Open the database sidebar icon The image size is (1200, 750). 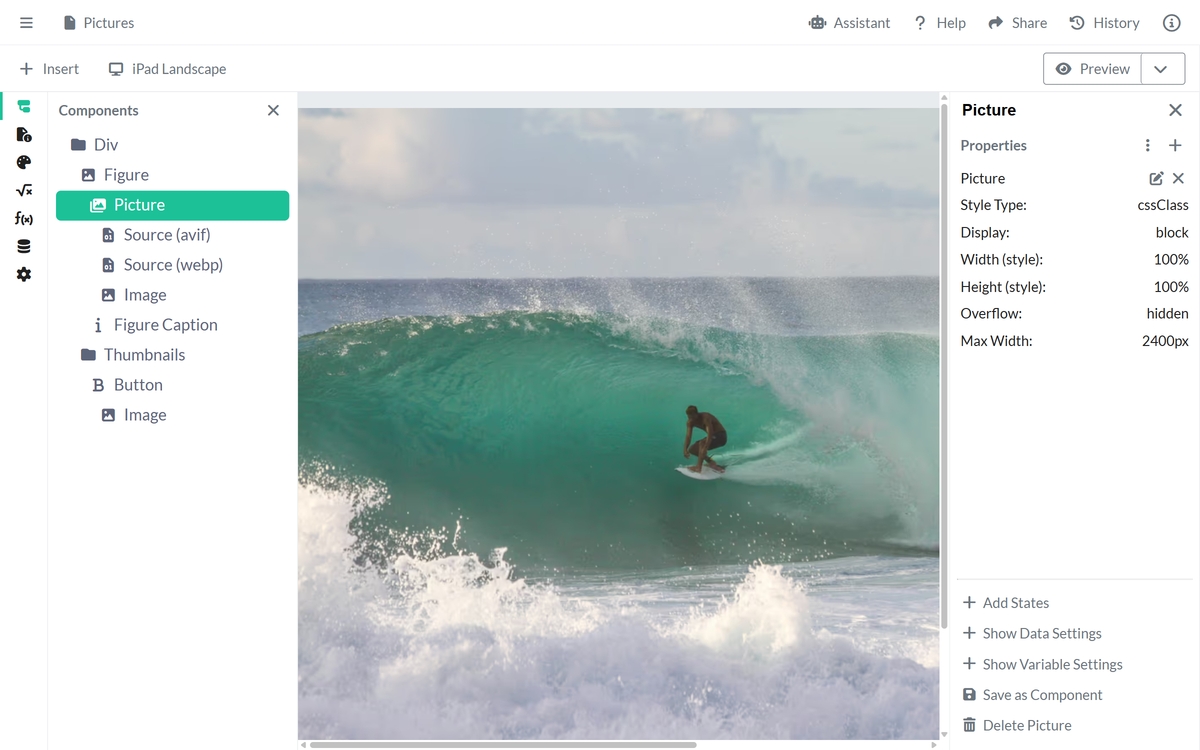[24, 246]
